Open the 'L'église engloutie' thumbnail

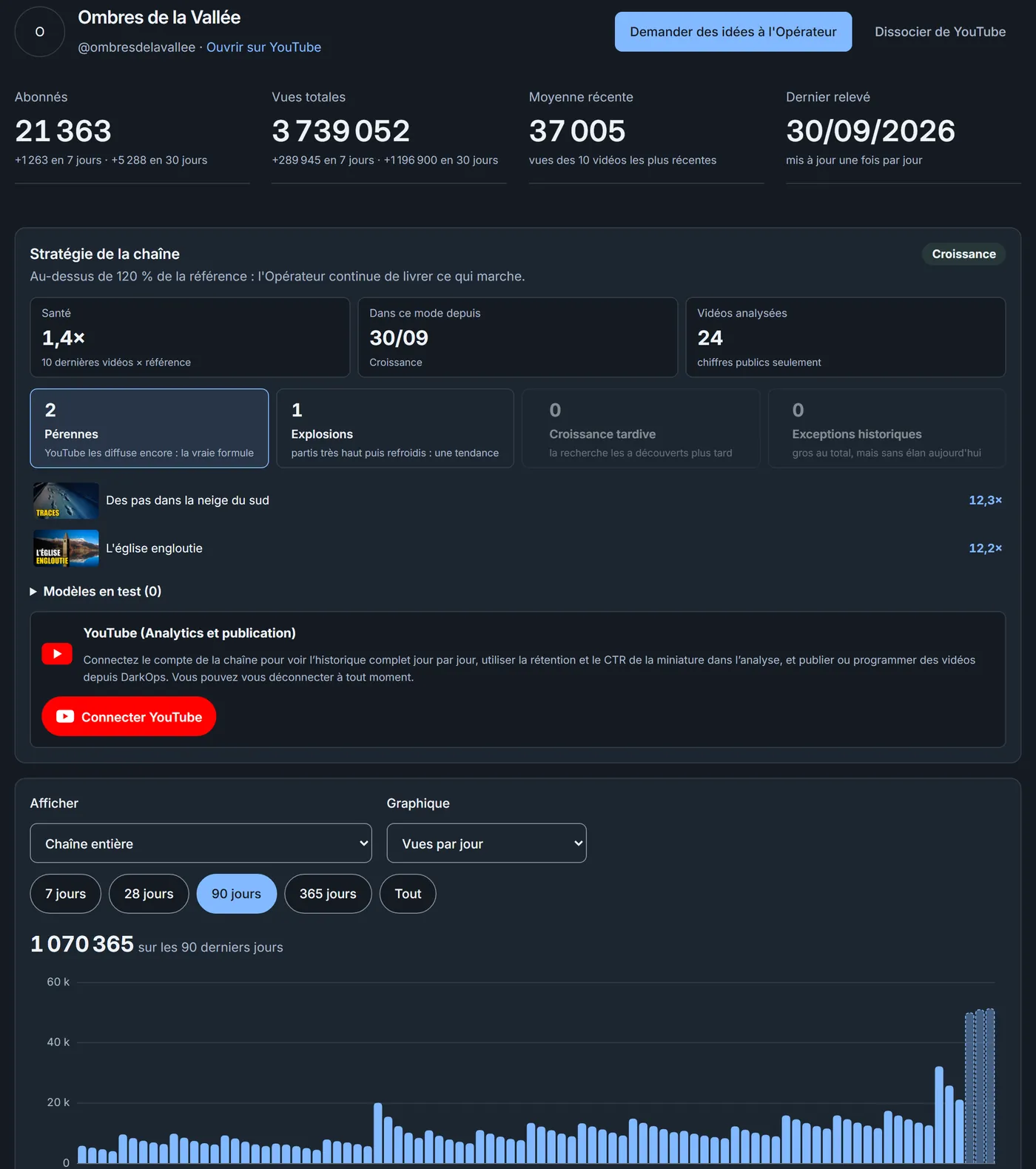coord(66,548)
